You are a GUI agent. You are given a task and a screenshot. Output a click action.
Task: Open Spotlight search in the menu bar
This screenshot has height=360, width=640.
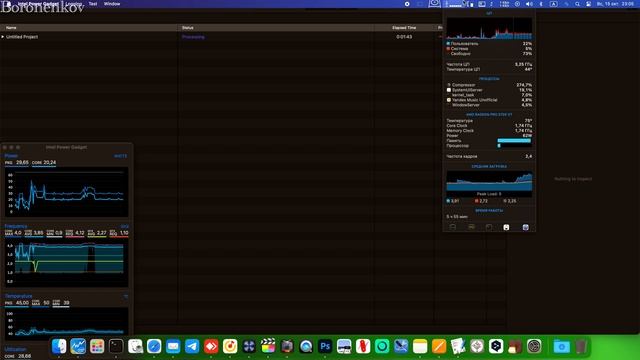coord(577,4)
